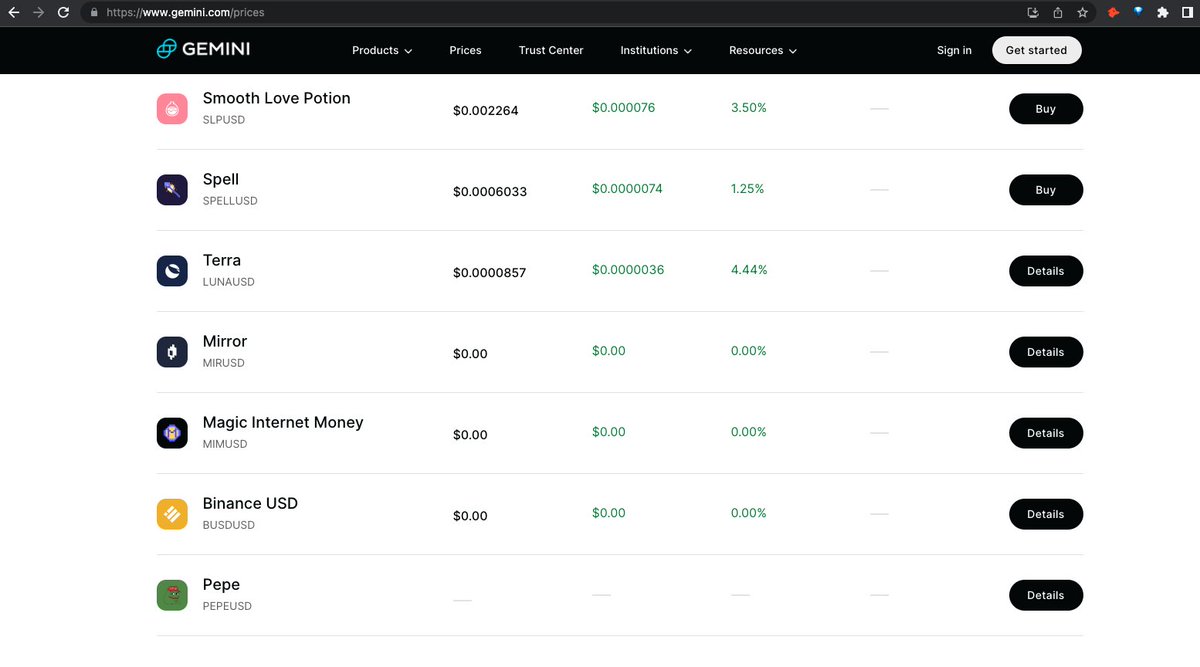This screenshot has height=667, width=1200.
Task: Open Details for Magic Internet Money
Action: click(1046, 433)
